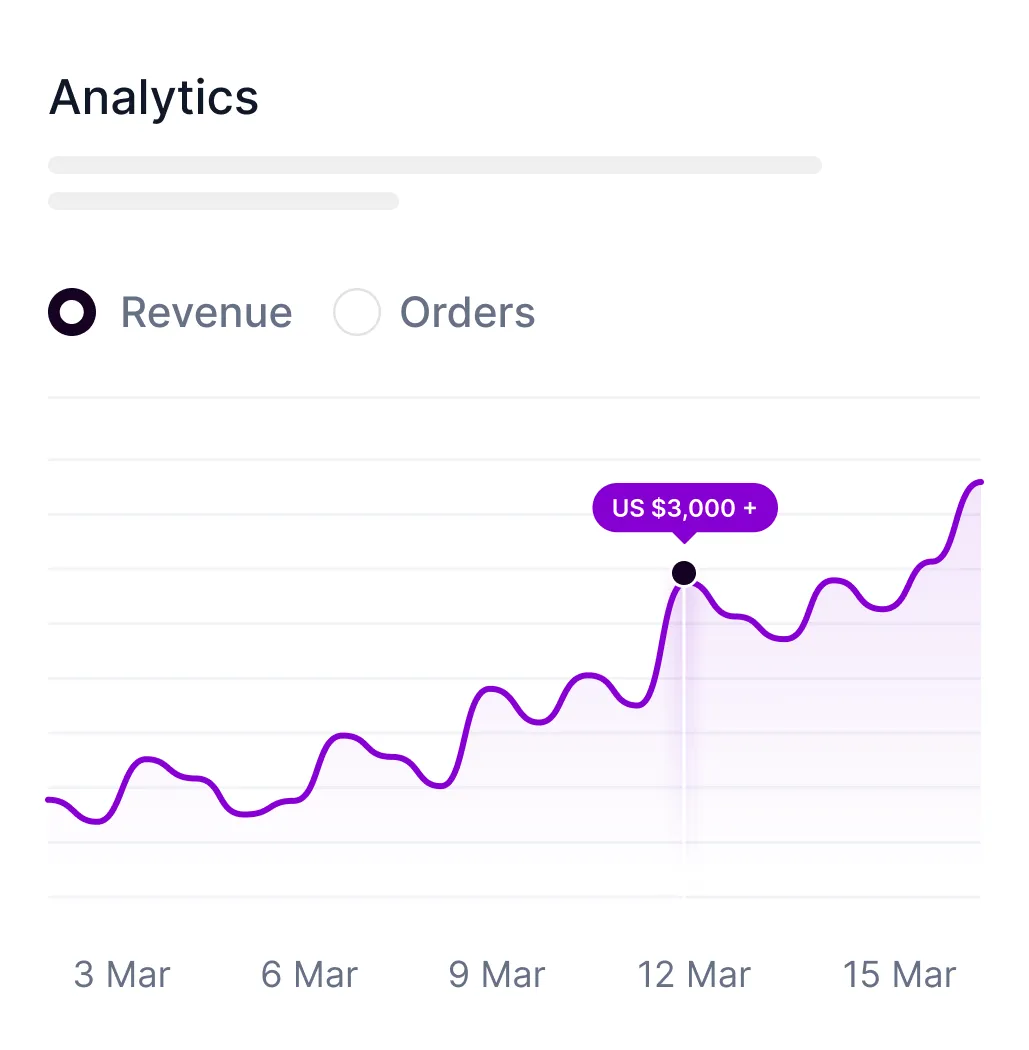Click the black data point on the chart

point(684,573)
